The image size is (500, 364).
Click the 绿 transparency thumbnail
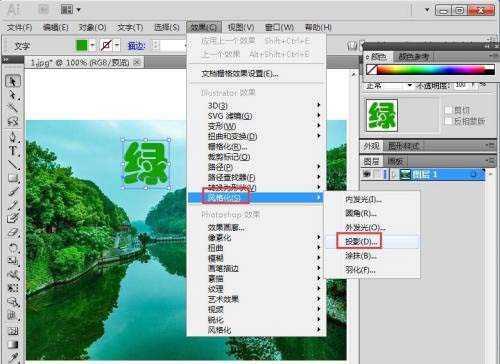[x=382, y=115]
